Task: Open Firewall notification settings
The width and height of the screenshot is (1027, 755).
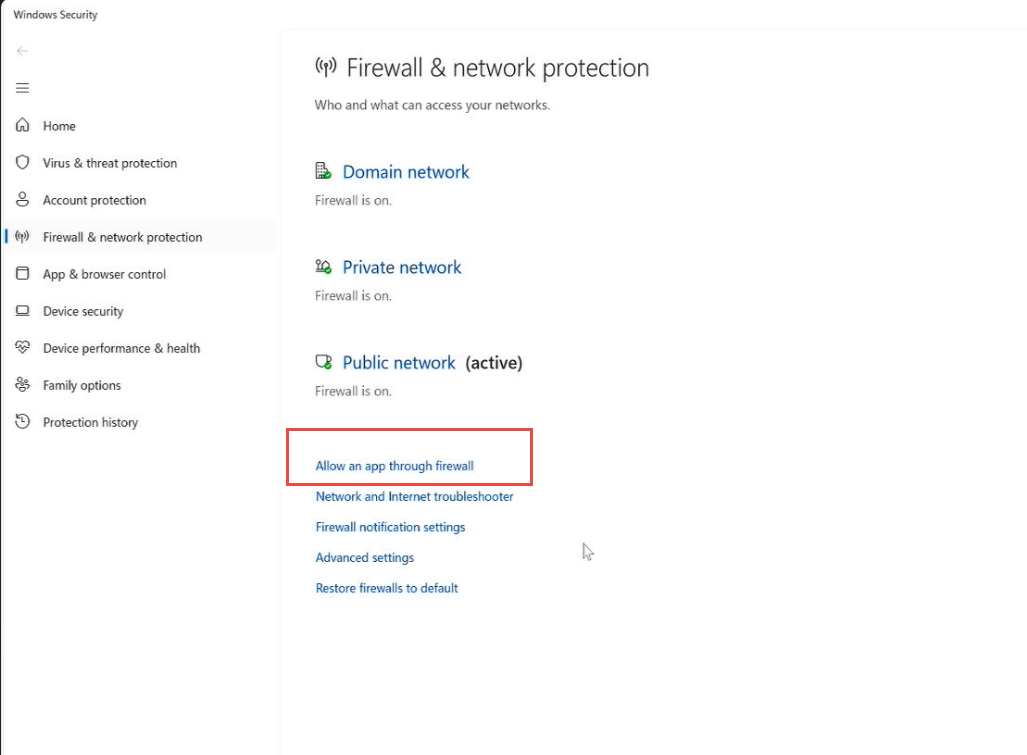Action: 390,527
